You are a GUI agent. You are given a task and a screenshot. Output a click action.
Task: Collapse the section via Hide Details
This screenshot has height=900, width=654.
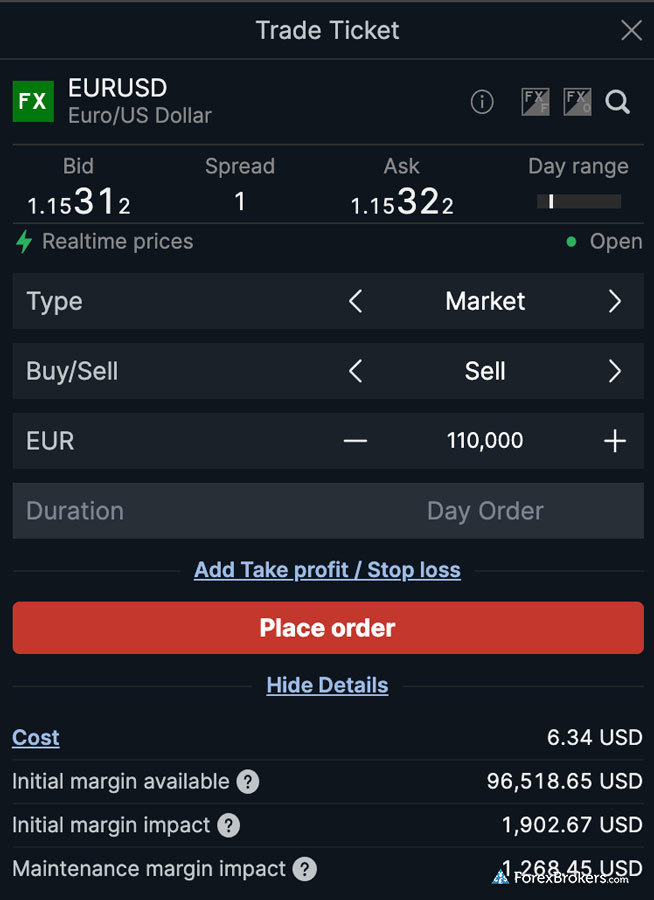pyautogui.click(x=327, y=685)
